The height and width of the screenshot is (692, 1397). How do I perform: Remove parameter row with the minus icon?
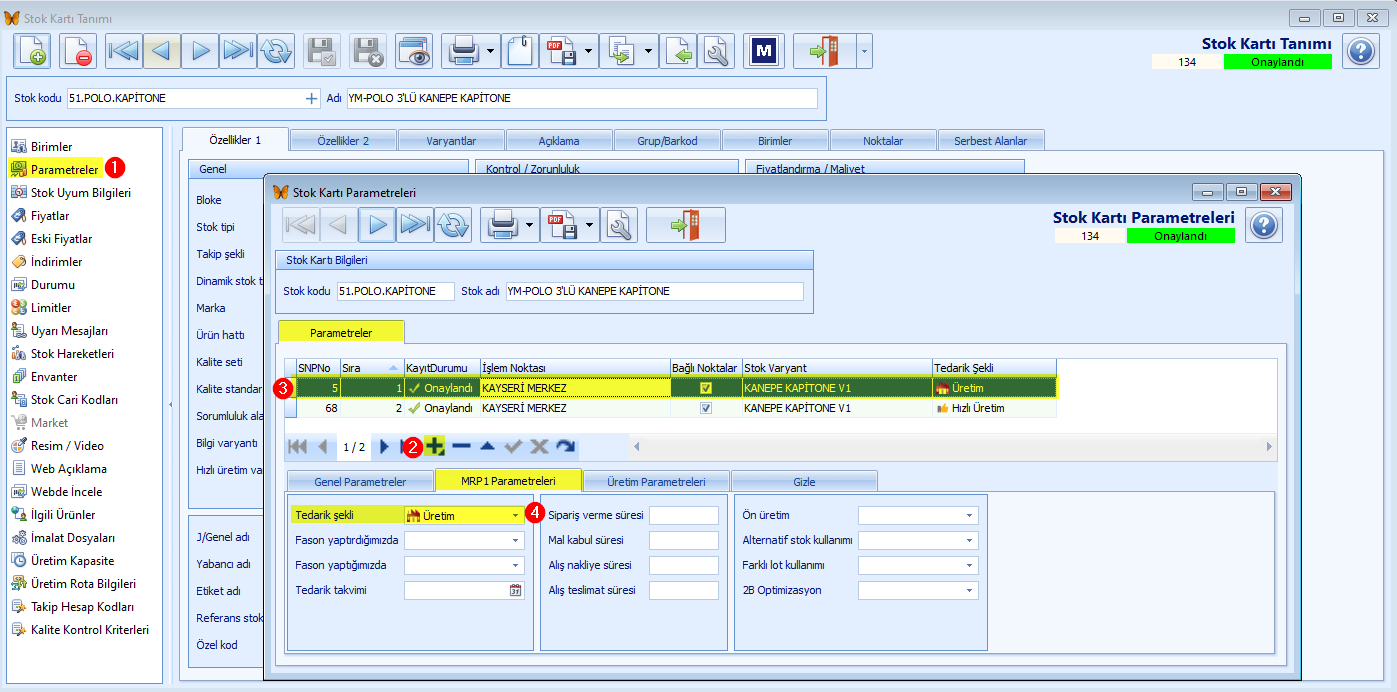tap(460, 446)
